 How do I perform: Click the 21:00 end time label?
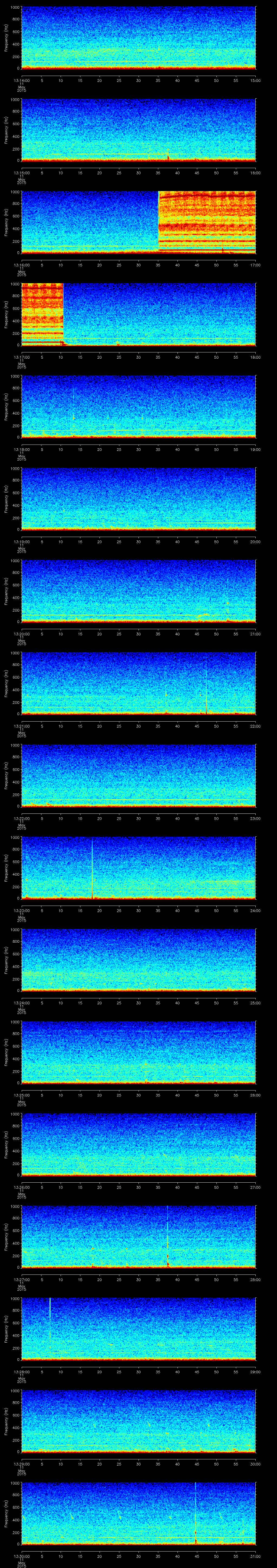pyautogui.click(x=256, y=634)
